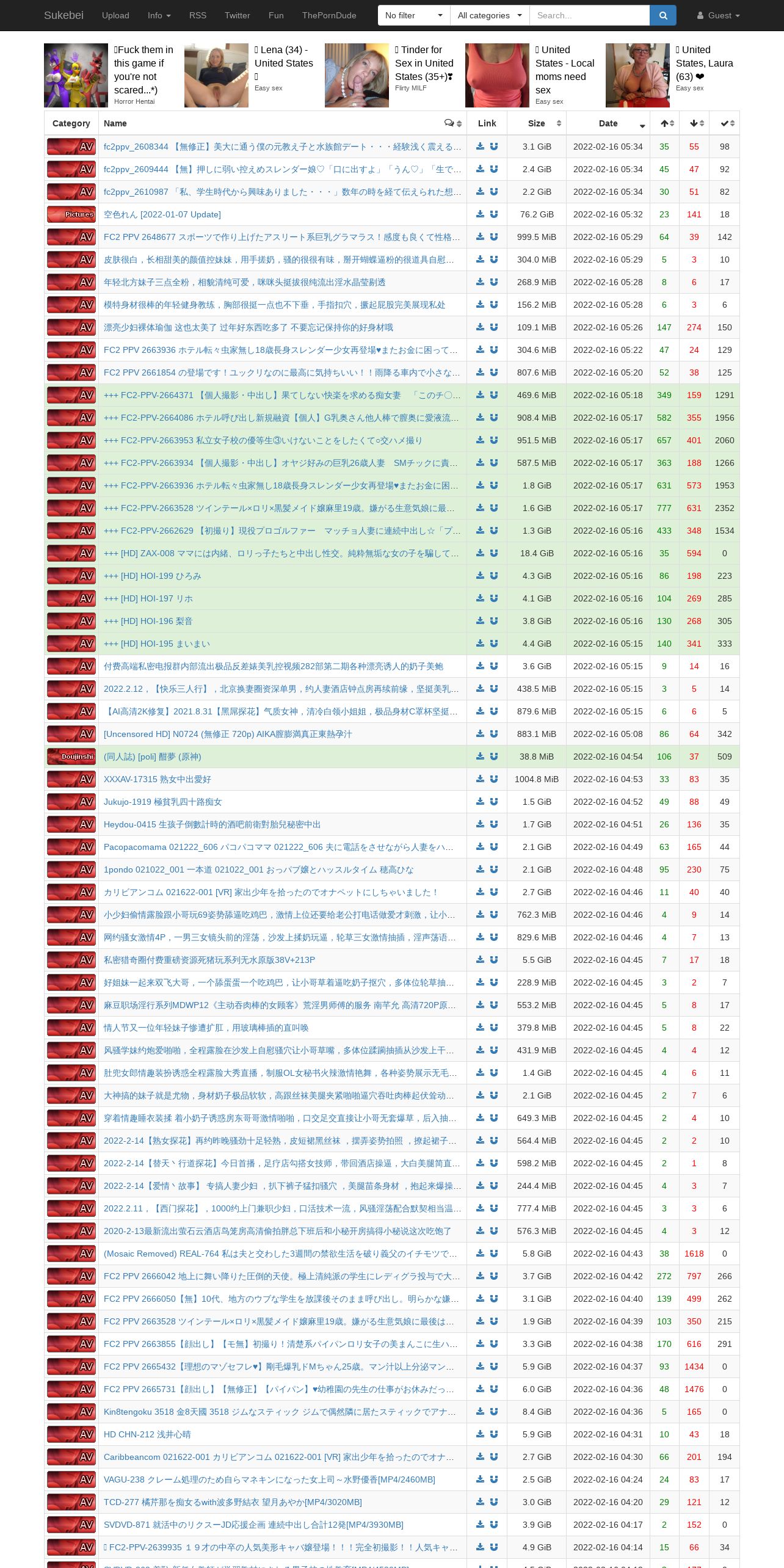
Task: Click the blue search magnifier button
Action: [662, 15]
